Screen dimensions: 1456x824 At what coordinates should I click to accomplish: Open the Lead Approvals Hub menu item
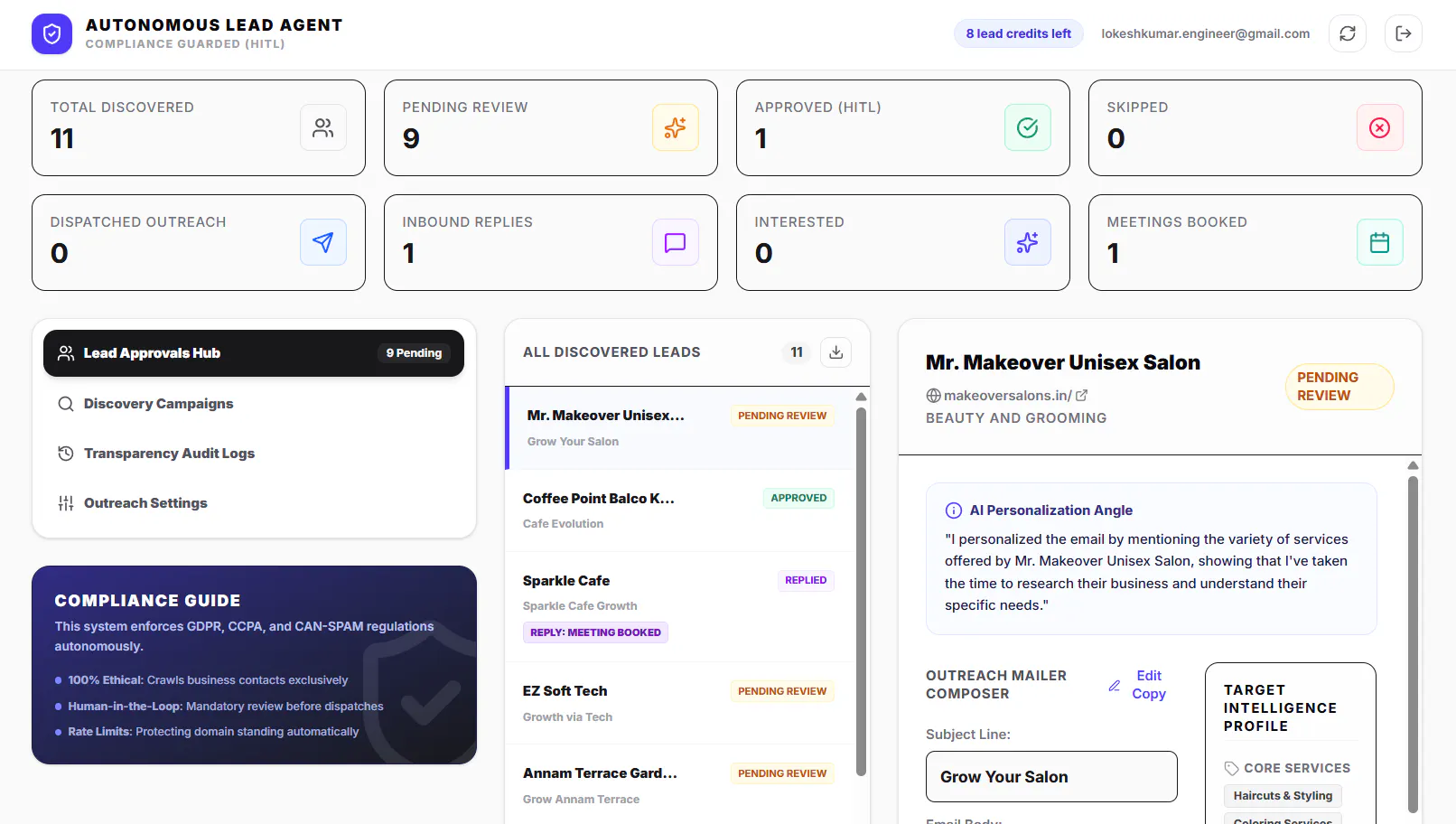tap(254, 353)
